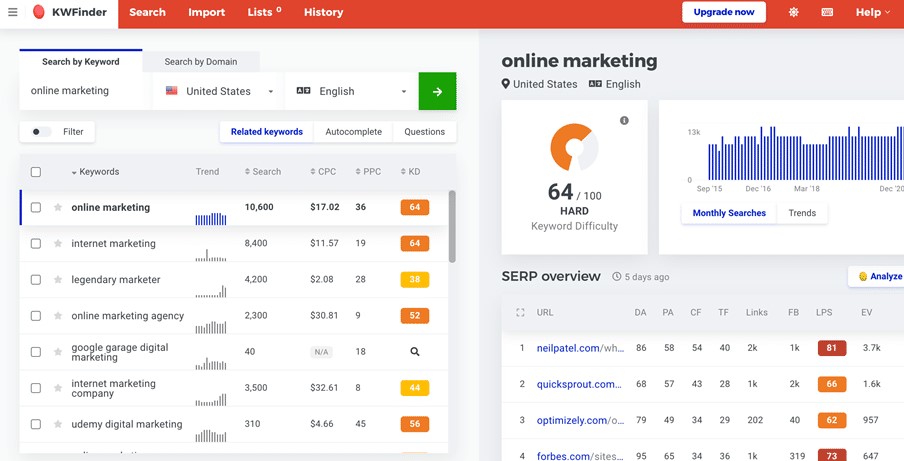Click the KWFinder red logo

[x=39, y=12]
